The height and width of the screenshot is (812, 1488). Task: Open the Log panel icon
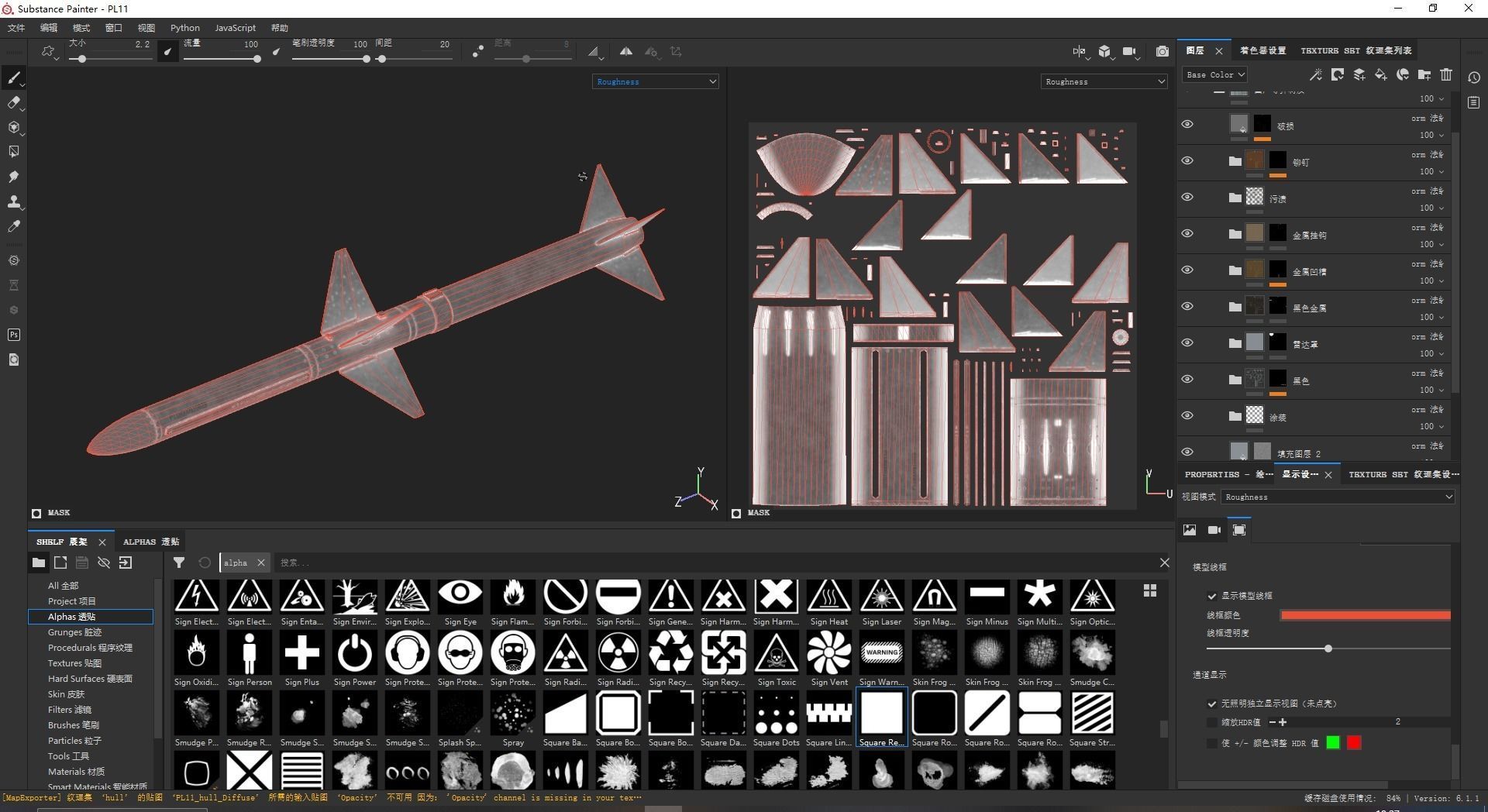(x=1473, y=102)
